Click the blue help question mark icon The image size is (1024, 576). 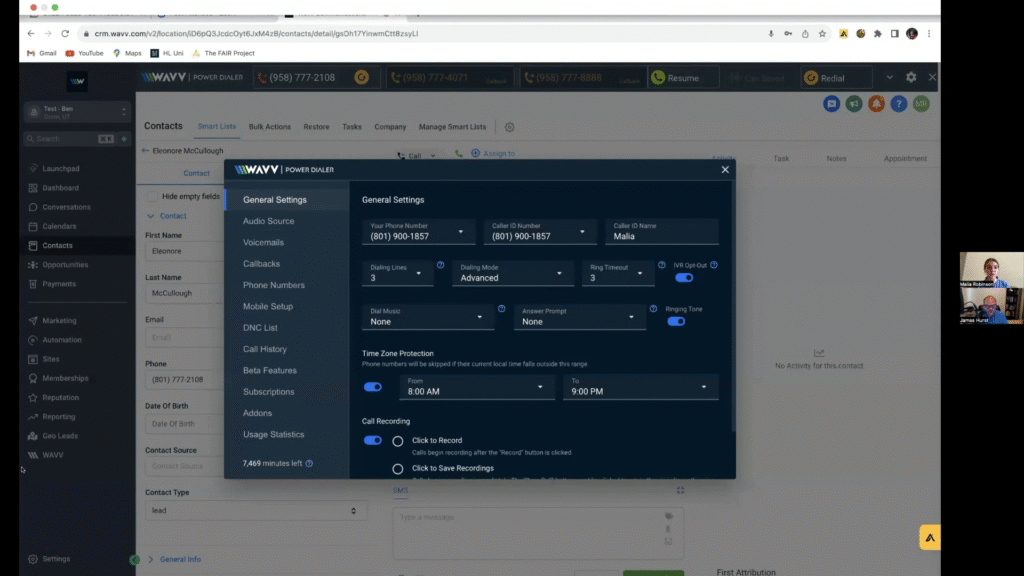click(x=899, y=104)
